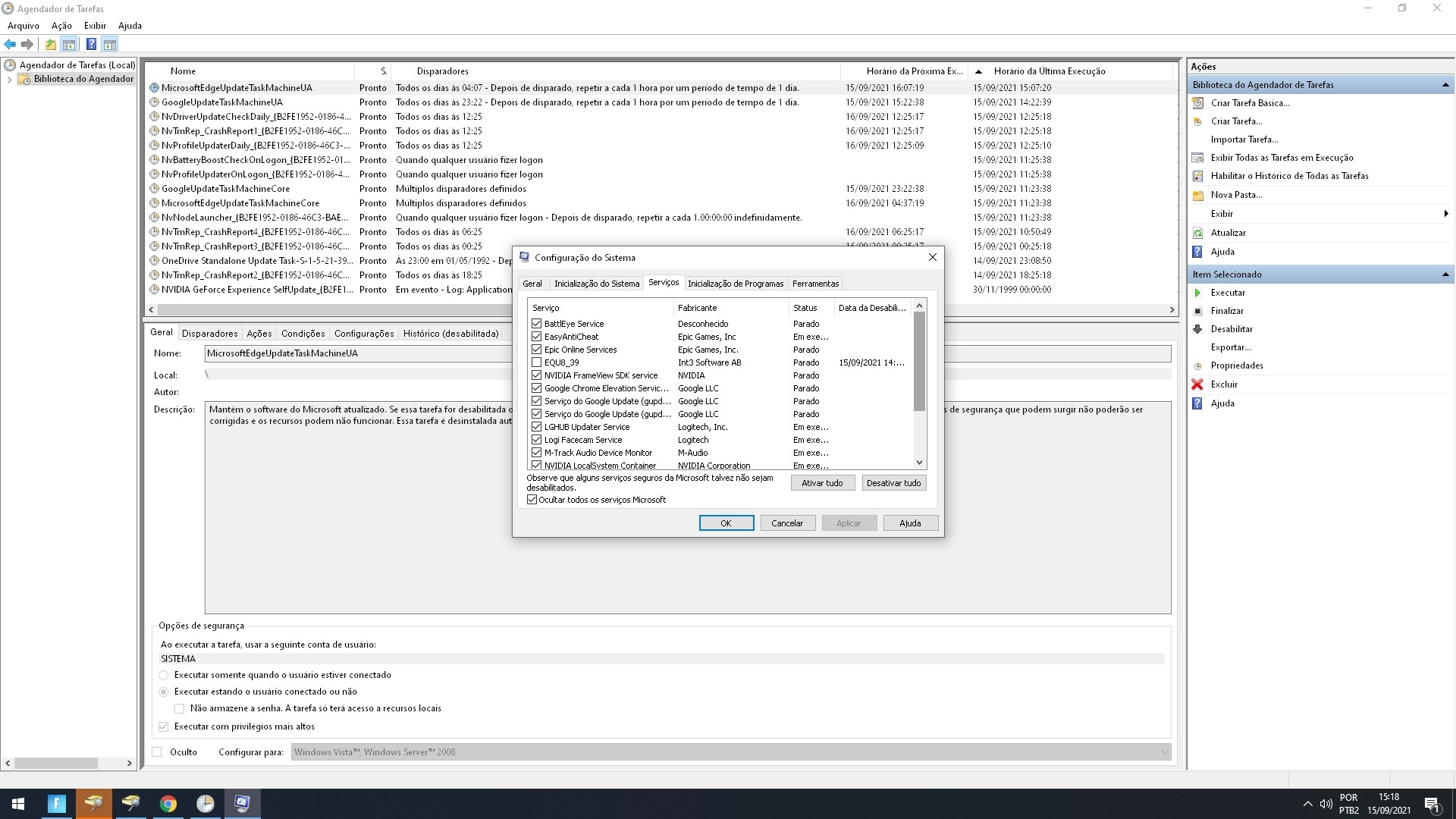Open the Ação menu
The width and height of the screenshot is (1456, 819).
tap(61, 26)
